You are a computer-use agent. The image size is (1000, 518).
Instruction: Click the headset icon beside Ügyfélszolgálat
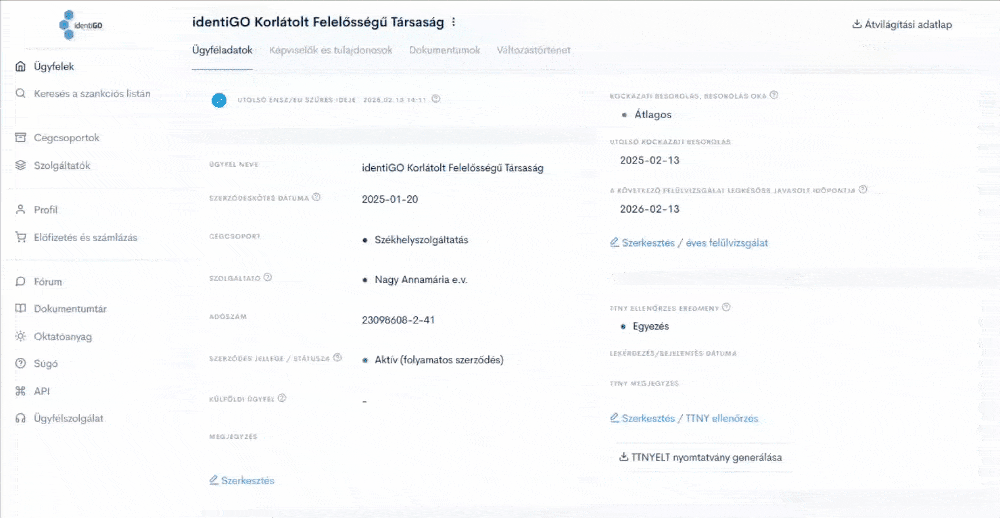click(20, 418)
